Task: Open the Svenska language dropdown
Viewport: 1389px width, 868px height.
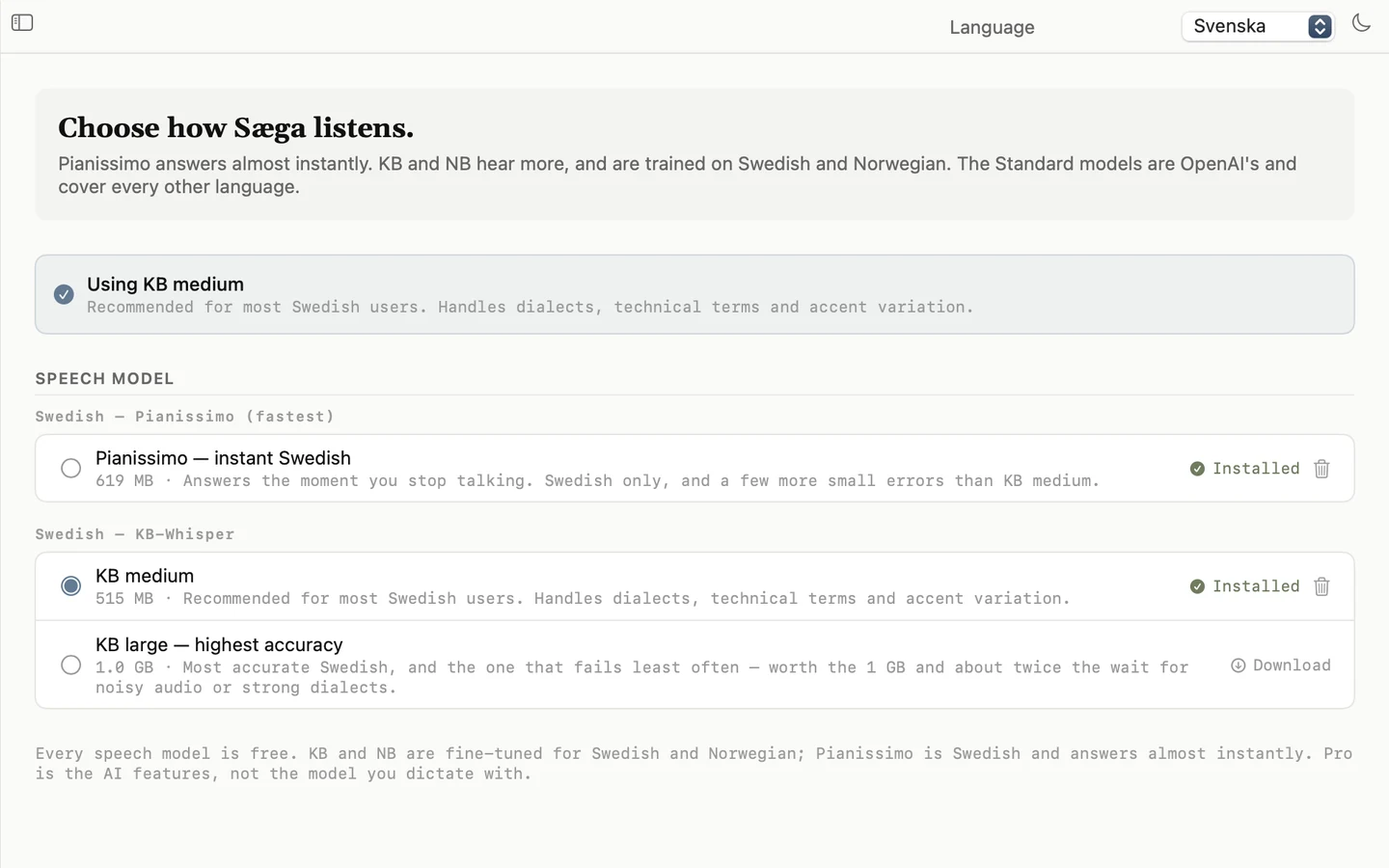Action: (x=1258, y=26)
